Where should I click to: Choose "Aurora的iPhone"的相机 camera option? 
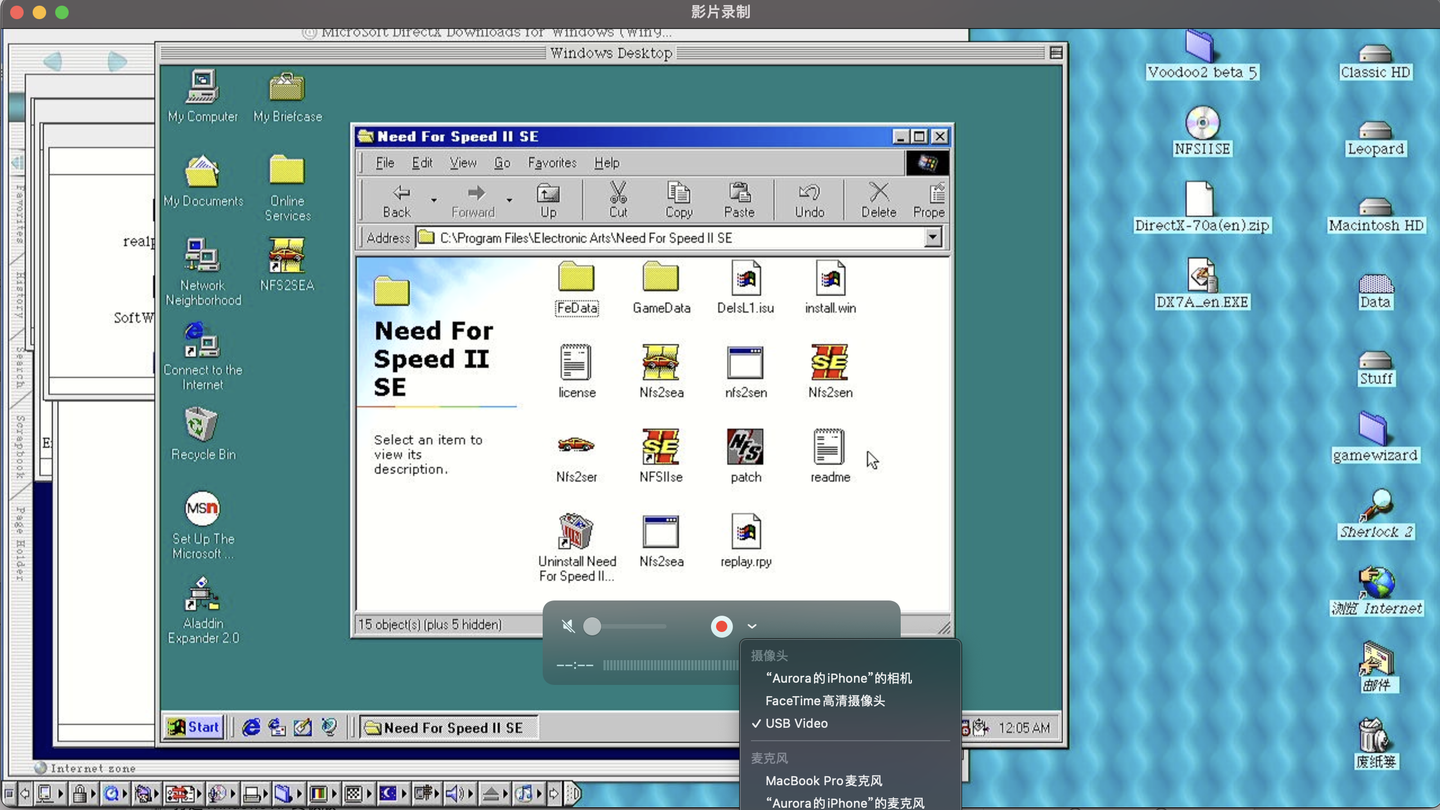(x=838, y=678)
